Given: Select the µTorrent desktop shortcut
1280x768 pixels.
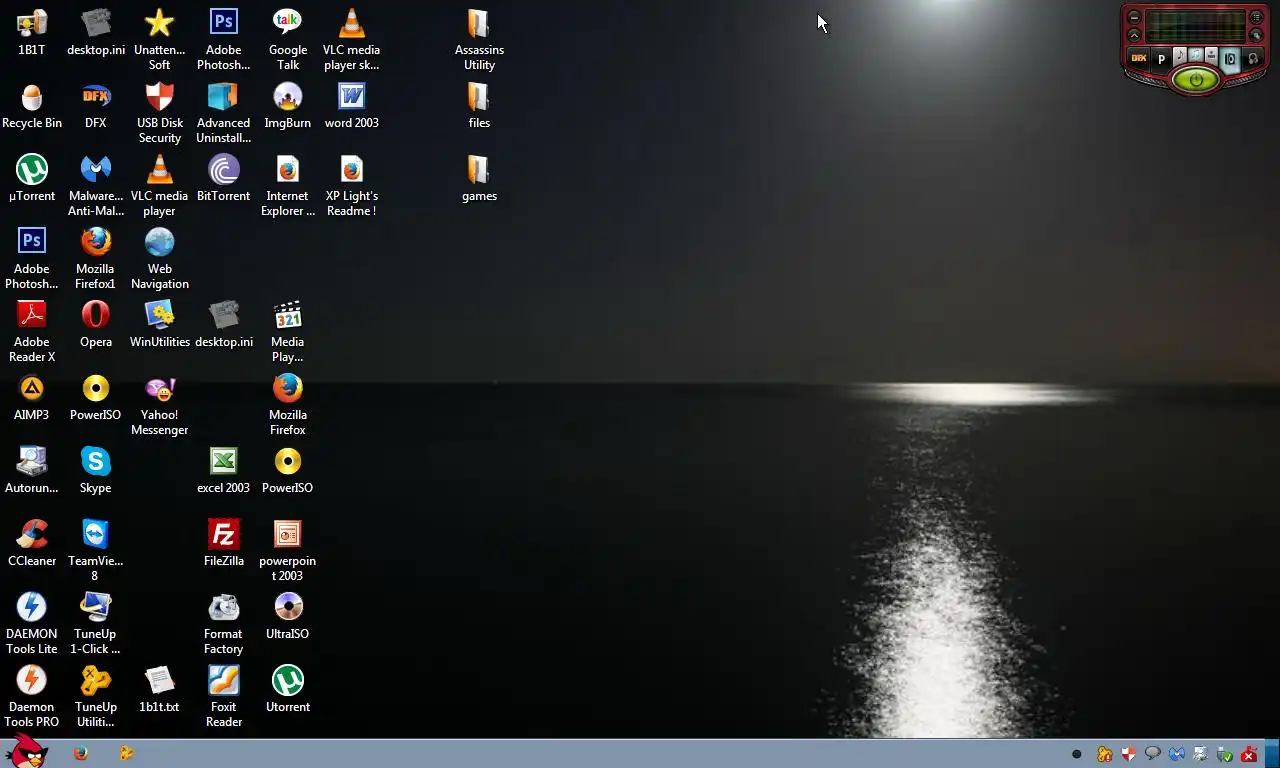Looking at the screenshot, I should coord(32,179).
